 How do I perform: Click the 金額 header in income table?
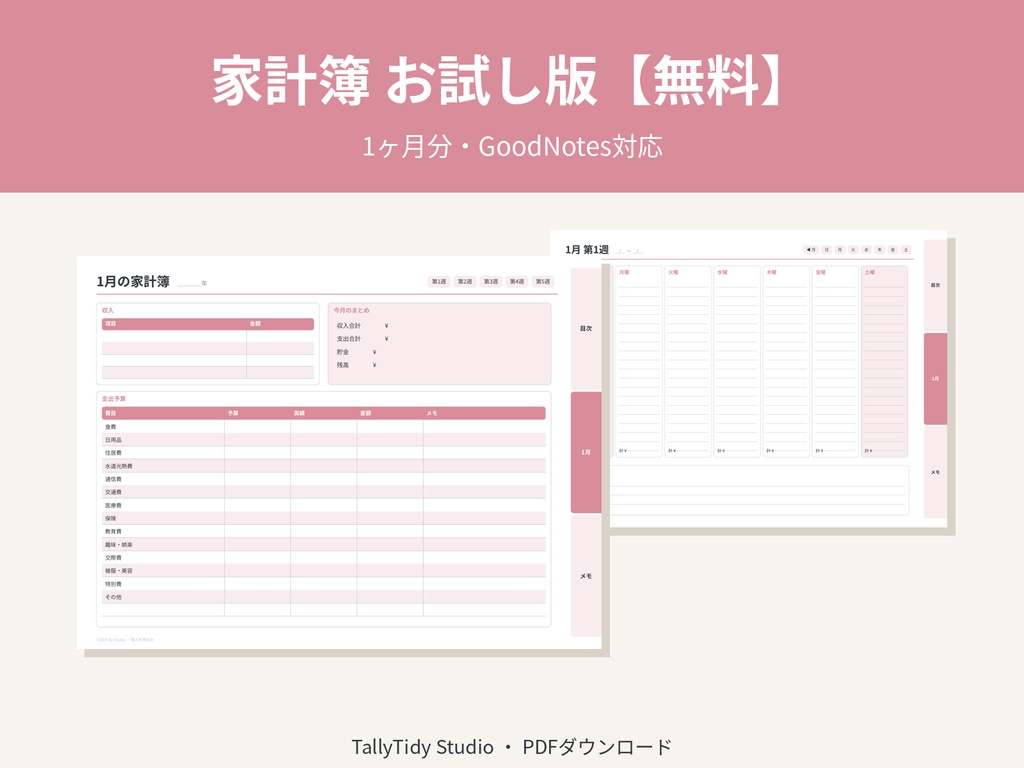(x=255, y=324)
